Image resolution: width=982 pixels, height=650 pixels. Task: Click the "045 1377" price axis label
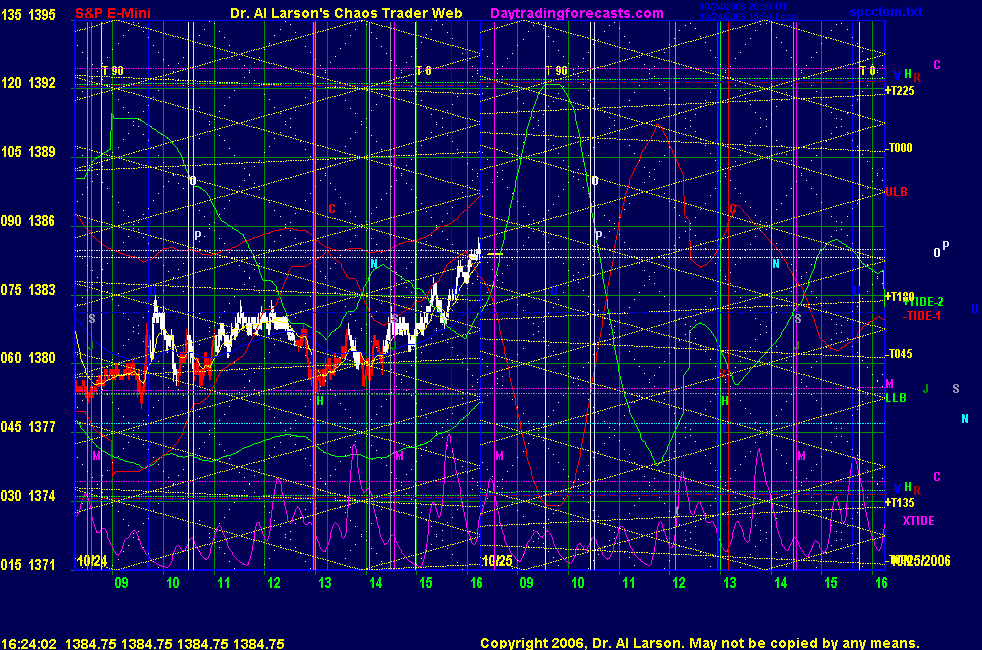[x=28, y=427]
